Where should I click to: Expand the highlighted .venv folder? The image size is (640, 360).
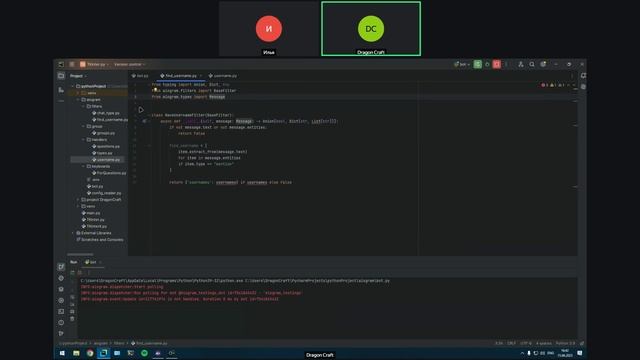click(x=79, y=93)
